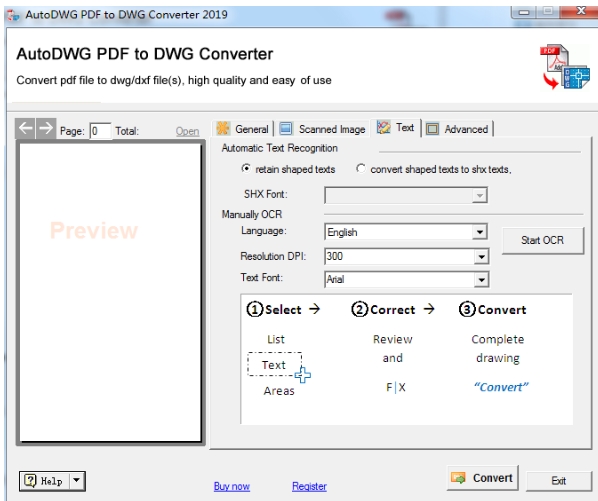Open the Resolution DPI dropdown
This screenshot has height=501, width=598.
(x=481, y=256)
